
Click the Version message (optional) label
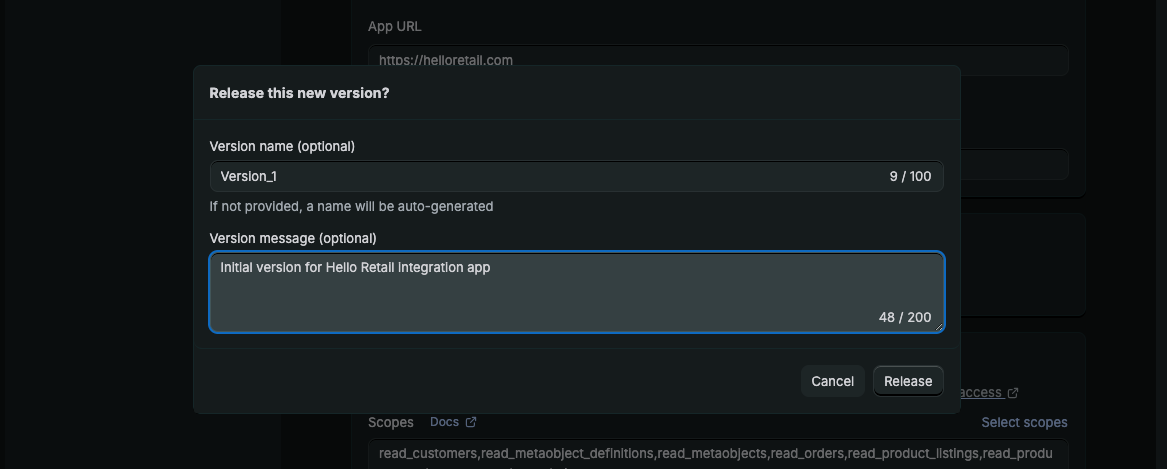tap(293, 238)
